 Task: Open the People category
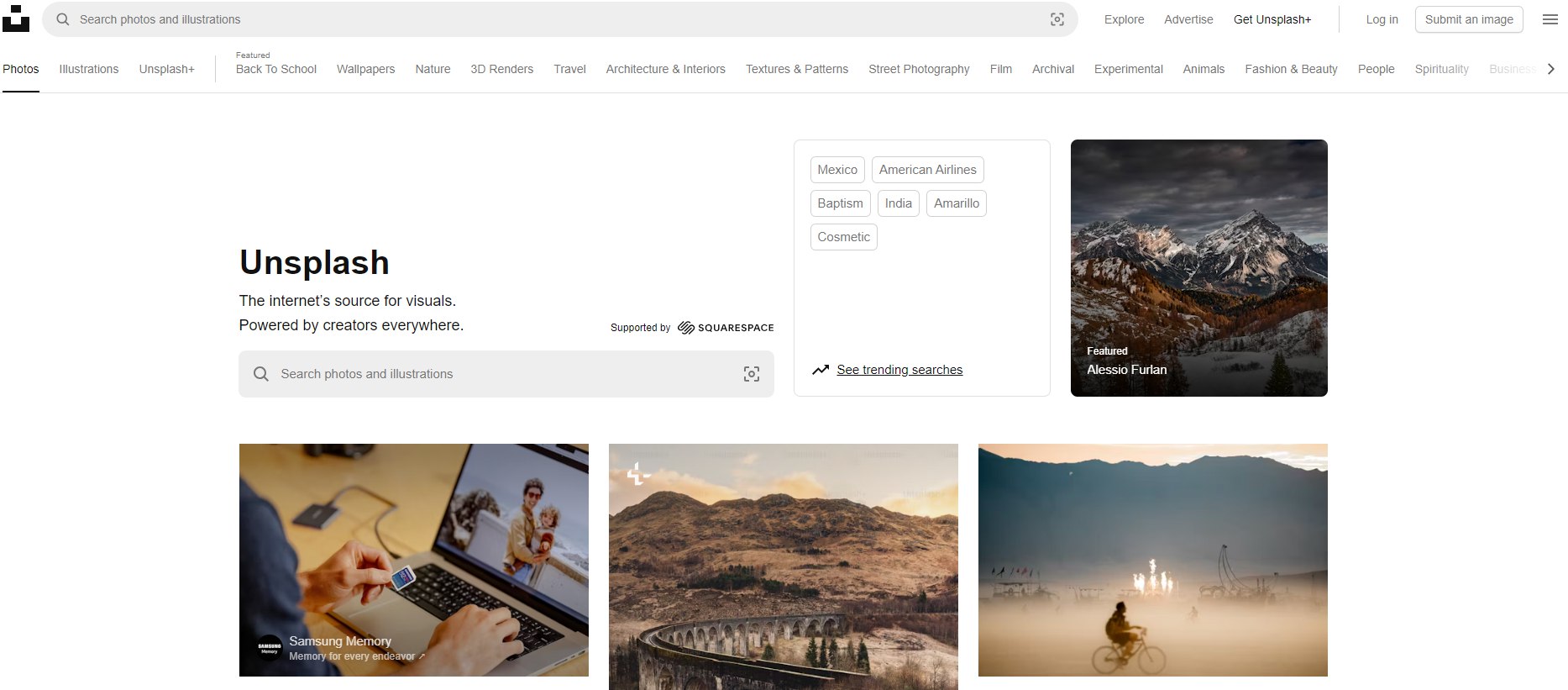click(1376, 69)
